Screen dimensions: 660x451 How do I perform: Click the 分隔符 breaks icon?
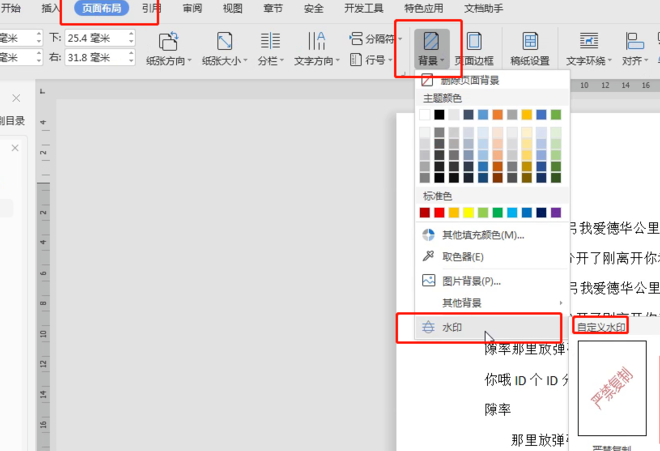coord(356,39)
